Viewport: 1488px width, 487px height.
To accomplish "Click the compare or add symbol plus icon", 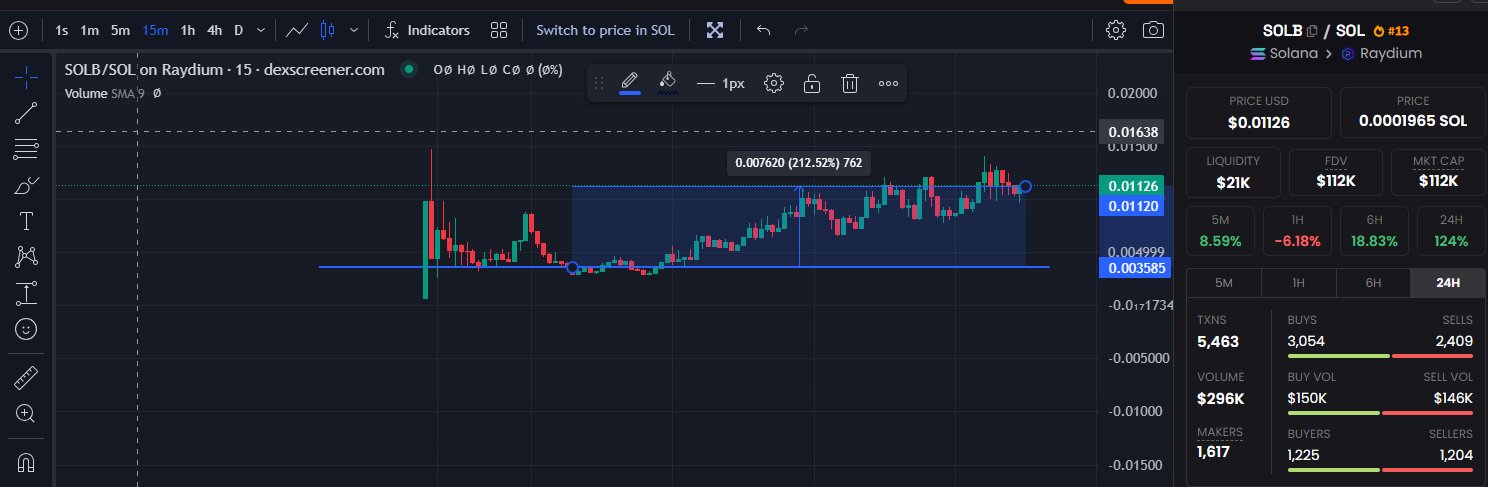I will pyautogui.click(x=18, y=30).
